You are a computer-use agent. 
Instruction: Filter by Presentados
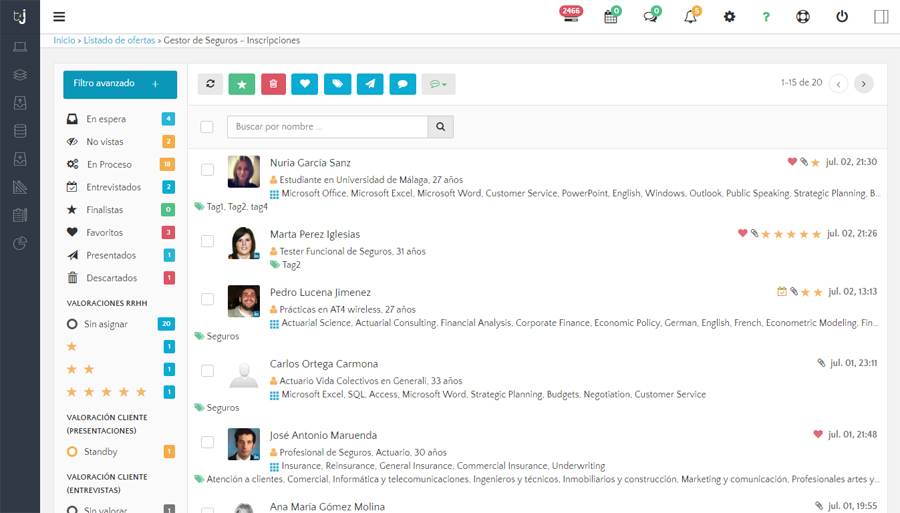coord(121,255)
